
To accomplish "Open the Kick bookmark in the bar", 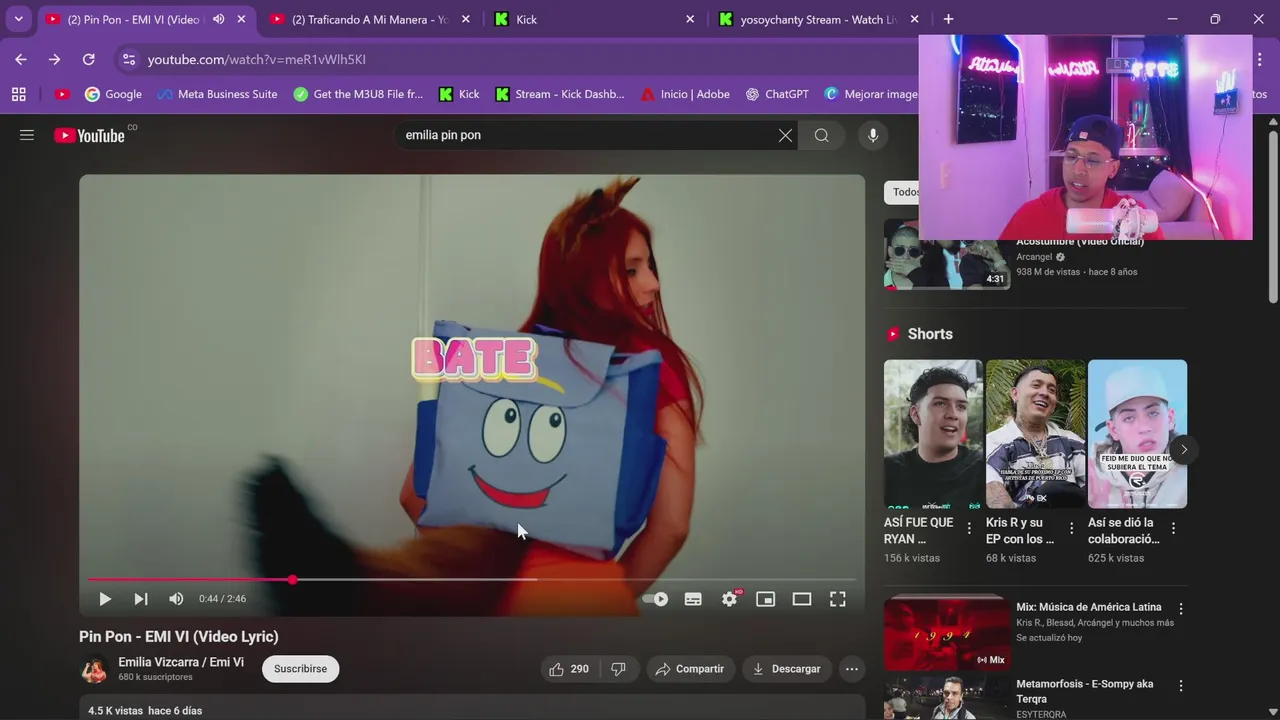I will (459, 94).
